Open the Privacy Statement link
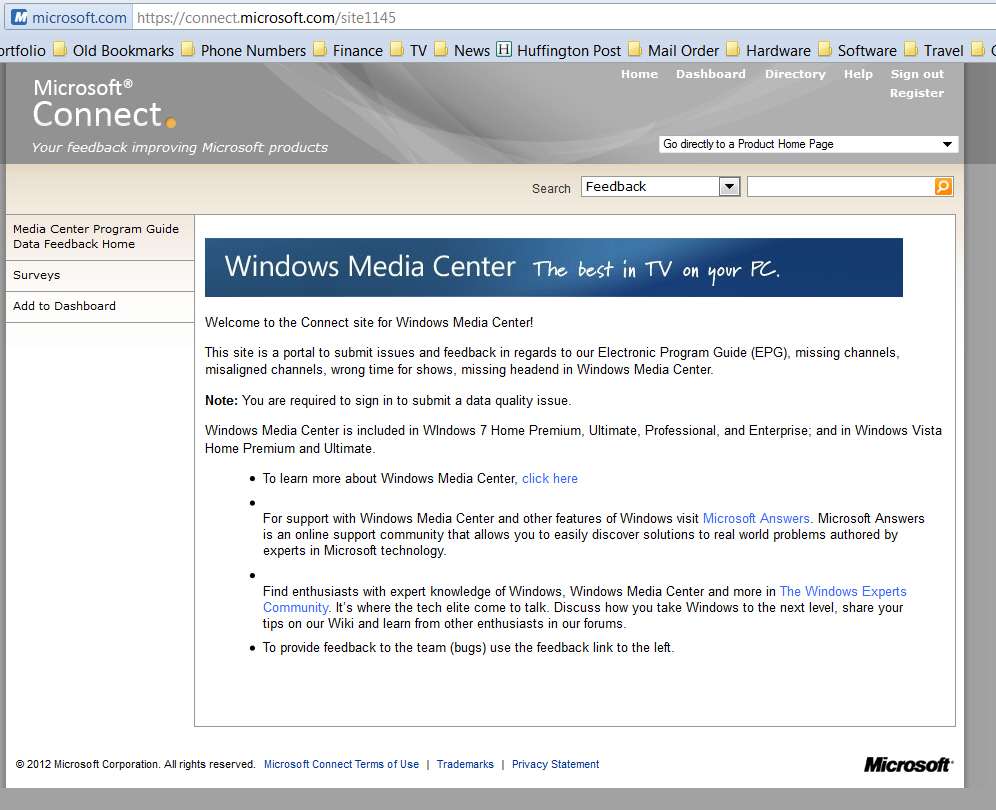 tap(555, 764)
